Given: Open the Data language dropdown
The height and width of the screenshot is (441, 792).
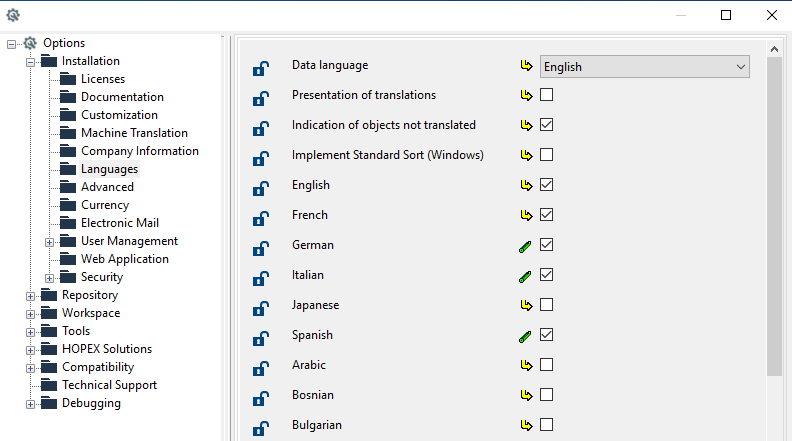Looking at the screenshot, I should tap(645, 67).
